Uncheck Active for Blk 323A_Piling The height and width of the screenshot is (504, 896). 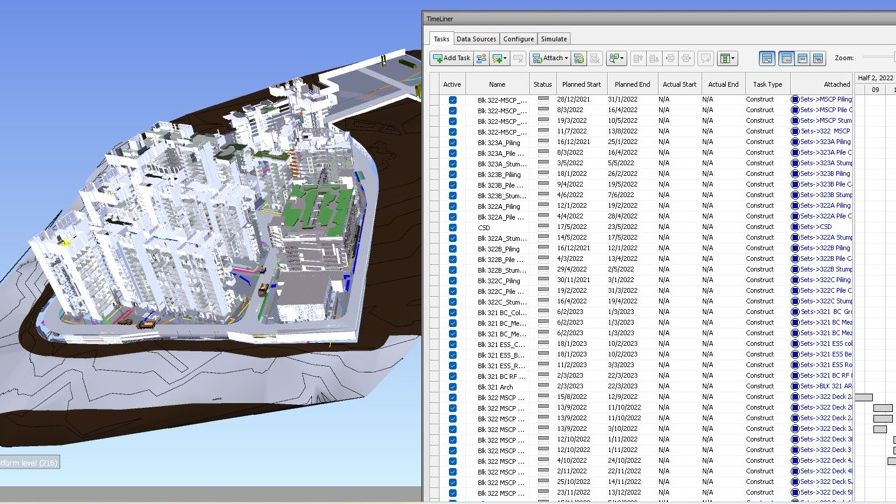pos(453,142)
